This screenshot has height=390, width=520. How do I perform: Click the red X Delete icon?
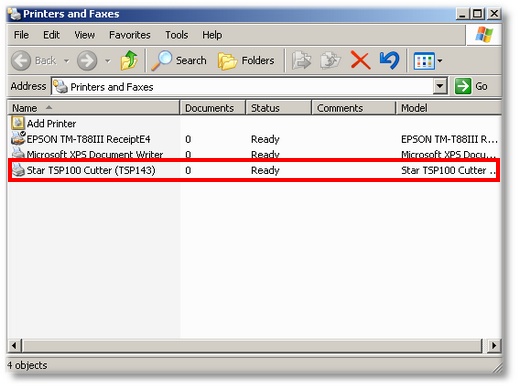point(360,61)
